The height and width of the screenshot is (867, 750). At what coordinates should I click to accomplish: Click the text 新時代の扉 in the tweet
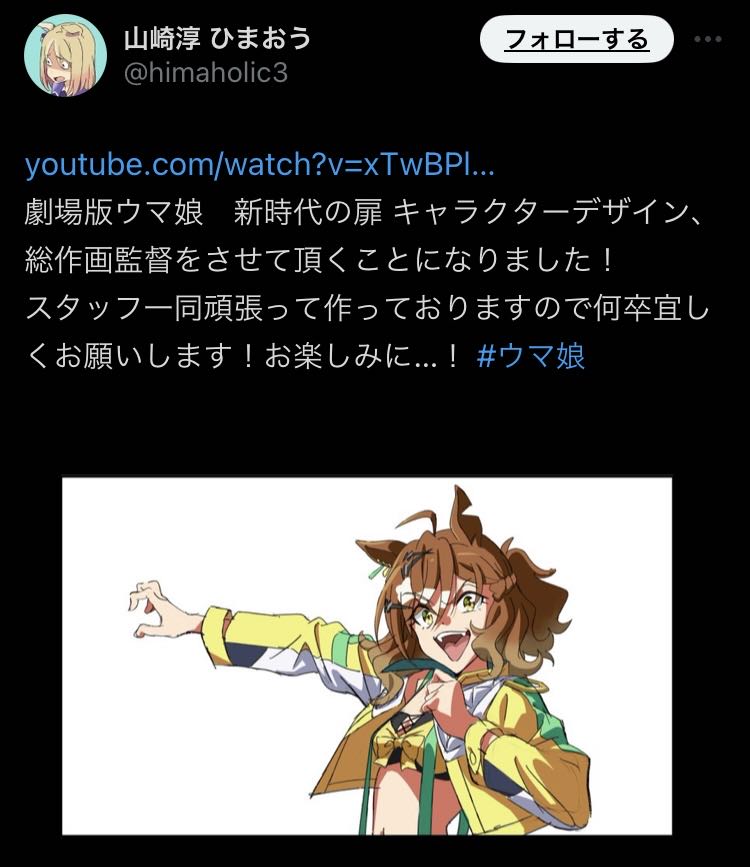coord(308,213)
